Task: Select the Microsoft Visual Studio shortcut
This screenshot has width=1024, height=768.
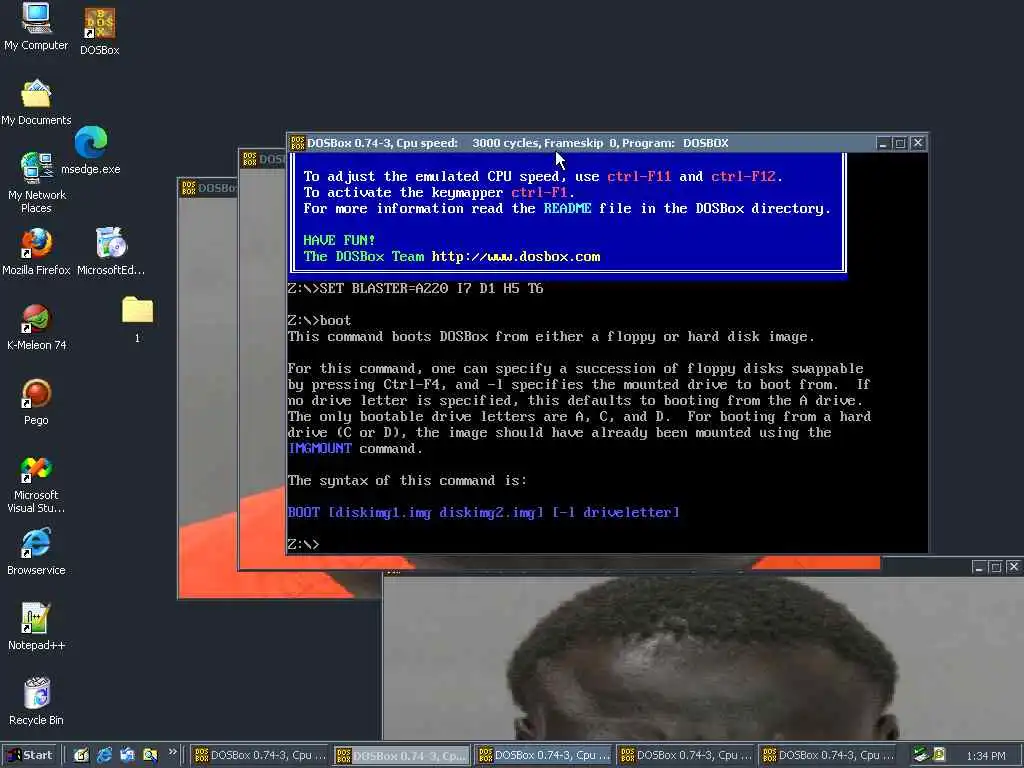Action: click(37, 485)
